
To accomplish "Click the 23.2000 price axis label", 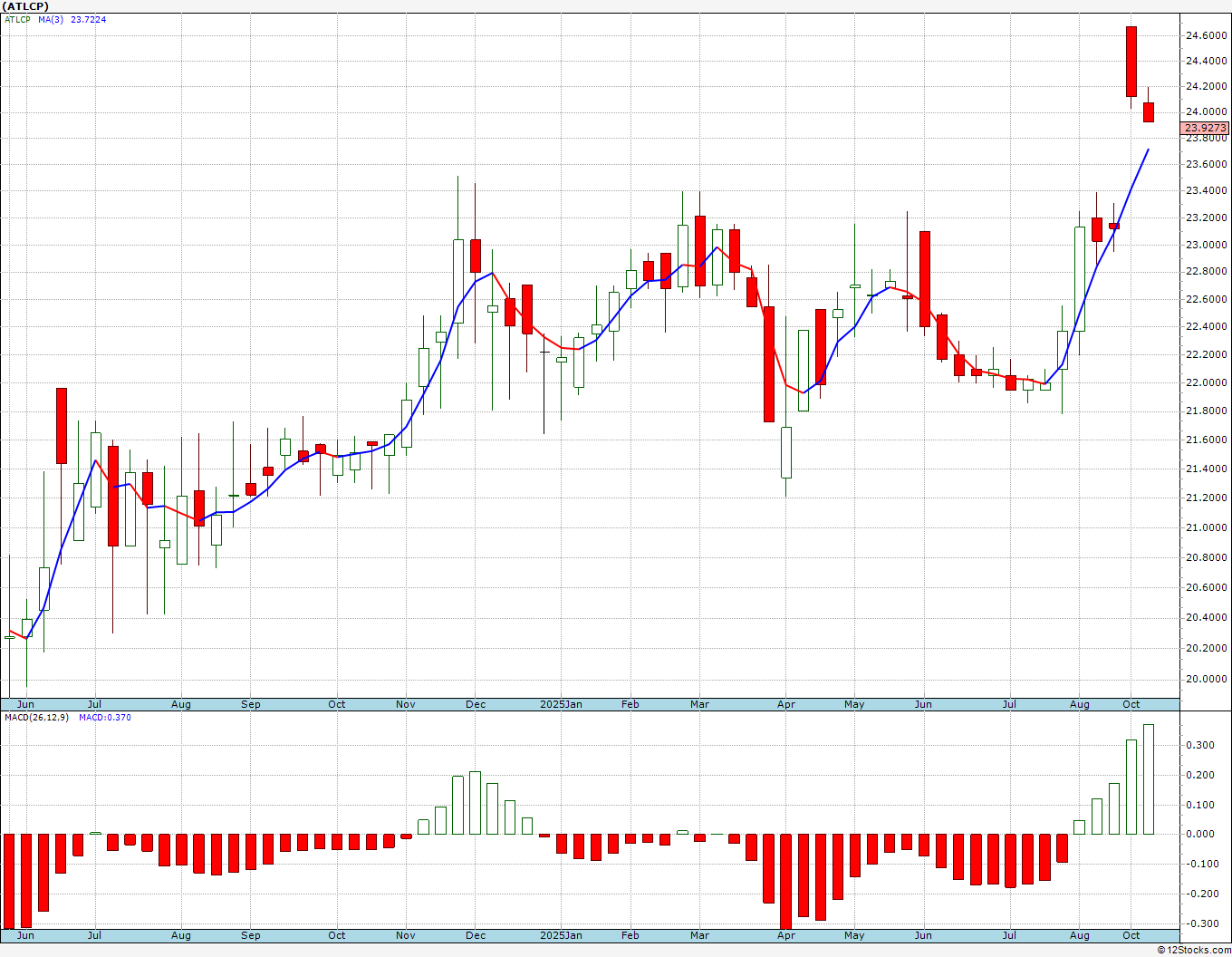I will (x=1206, y=217).
